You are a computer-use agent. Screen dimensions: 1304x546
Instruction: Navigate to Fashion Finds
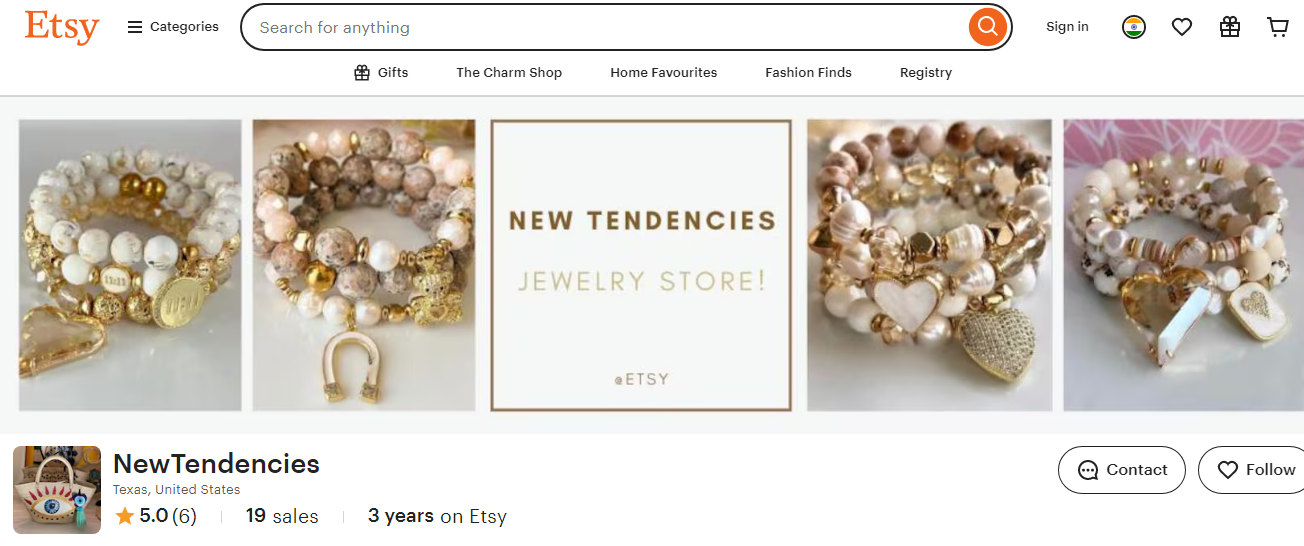[x=808, y=72]
